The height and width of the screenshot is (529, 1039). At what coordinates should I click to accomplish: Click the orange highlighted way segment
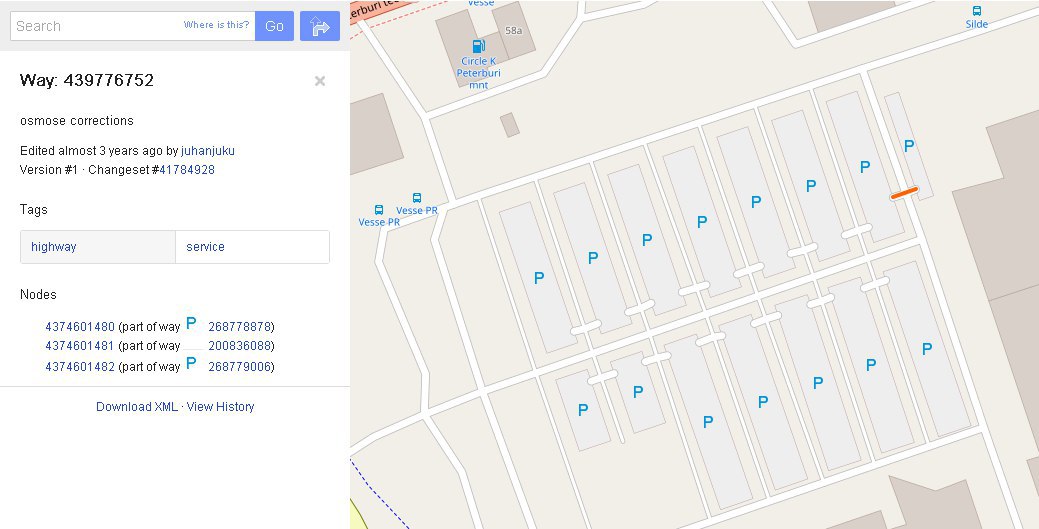904,193
